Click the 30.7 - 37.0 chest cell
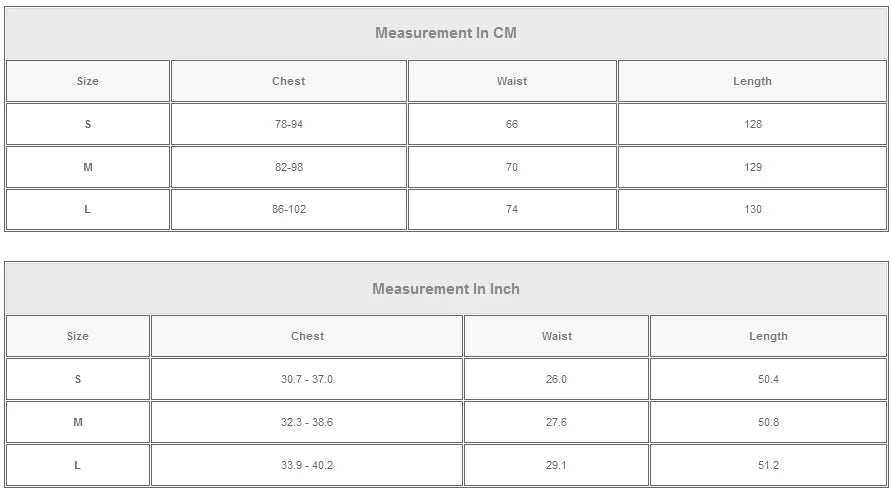891x492 pixels. 307,380
